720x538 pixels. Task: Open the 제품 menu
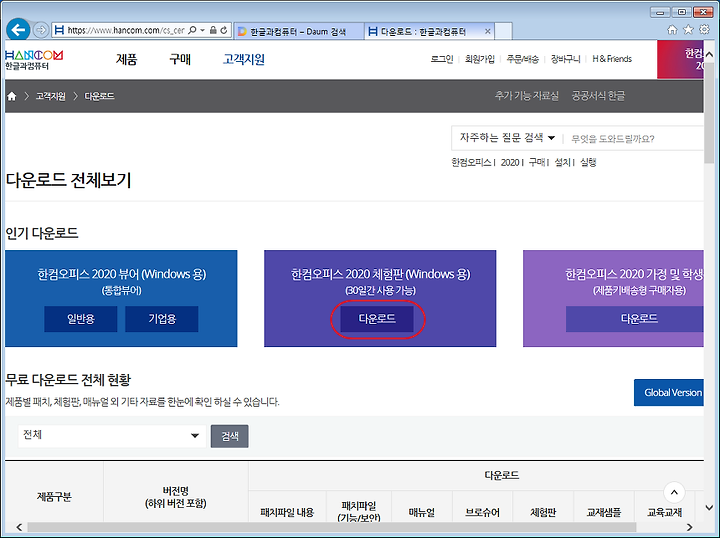[126, 59]
